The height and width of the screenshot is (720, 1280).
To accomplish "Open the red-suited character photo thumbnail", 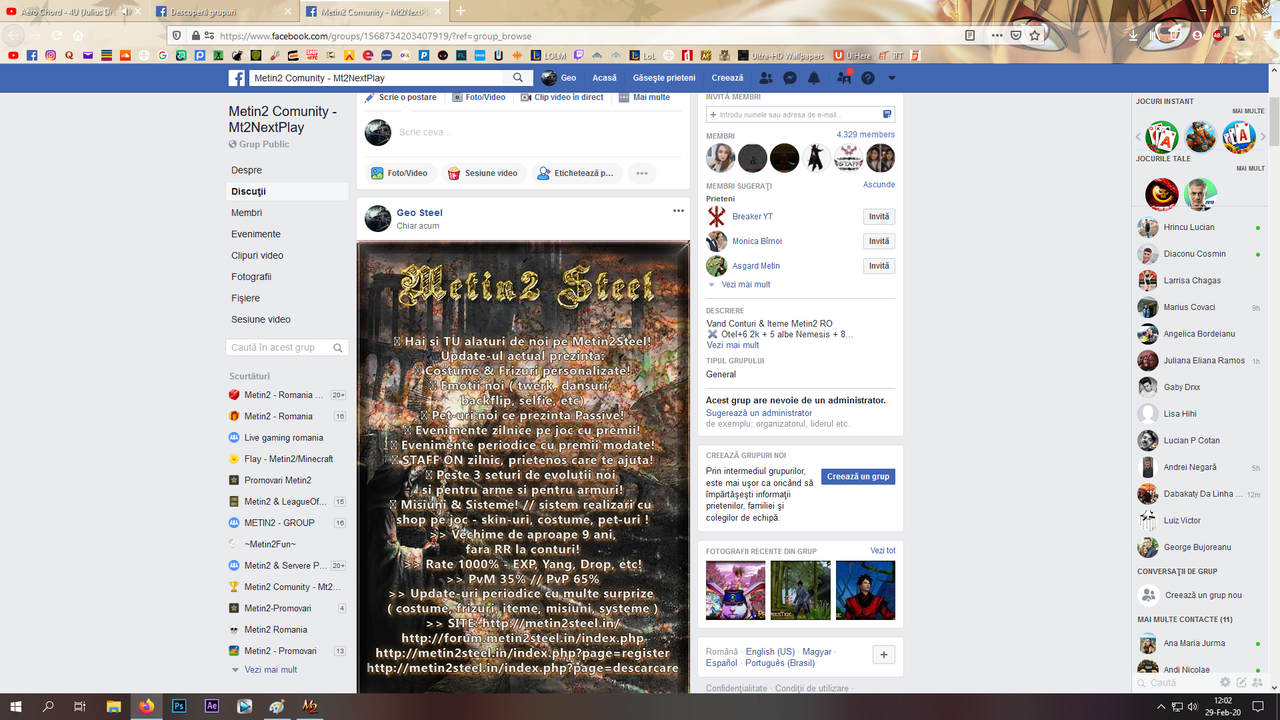I will pyautogui.click(x=866, y=590).
